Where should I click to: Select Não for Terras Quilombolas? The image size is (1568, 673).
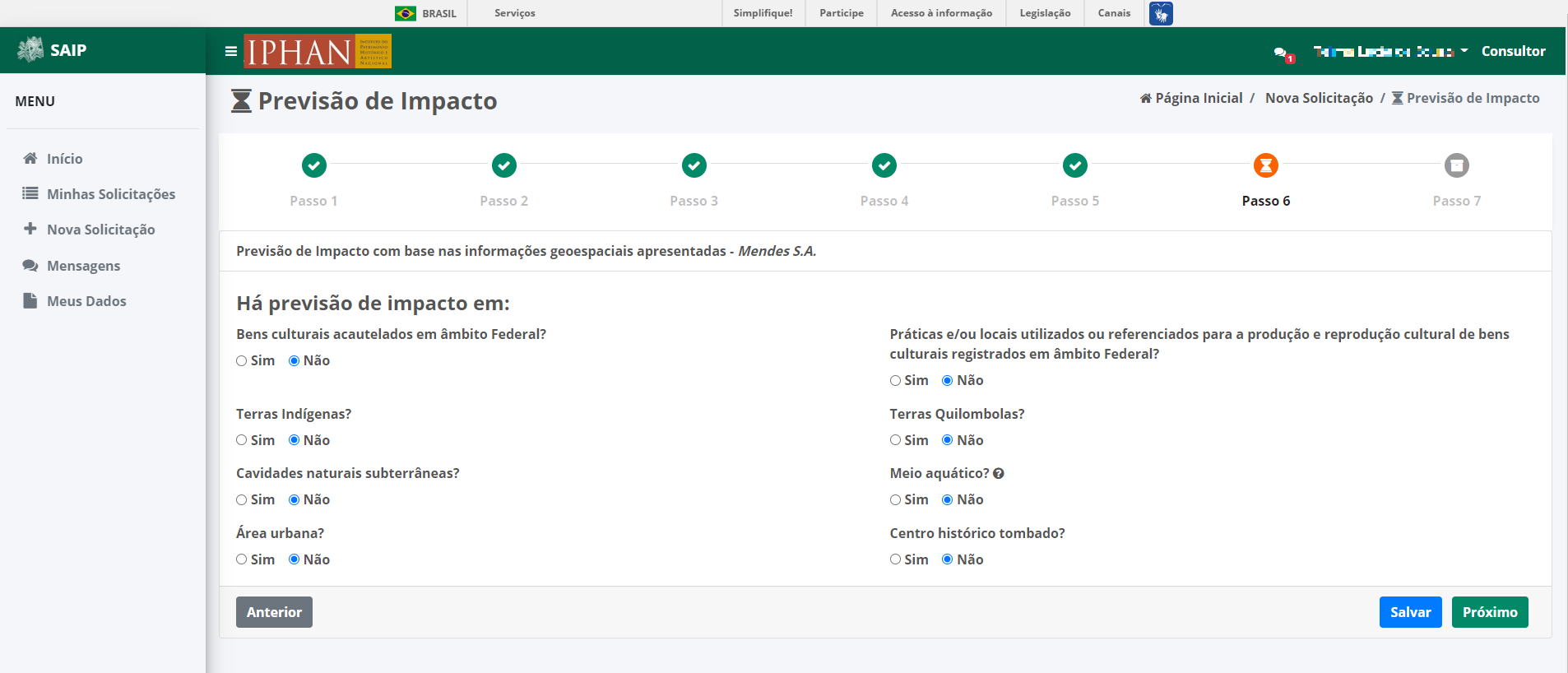click(x=948, y=440)
